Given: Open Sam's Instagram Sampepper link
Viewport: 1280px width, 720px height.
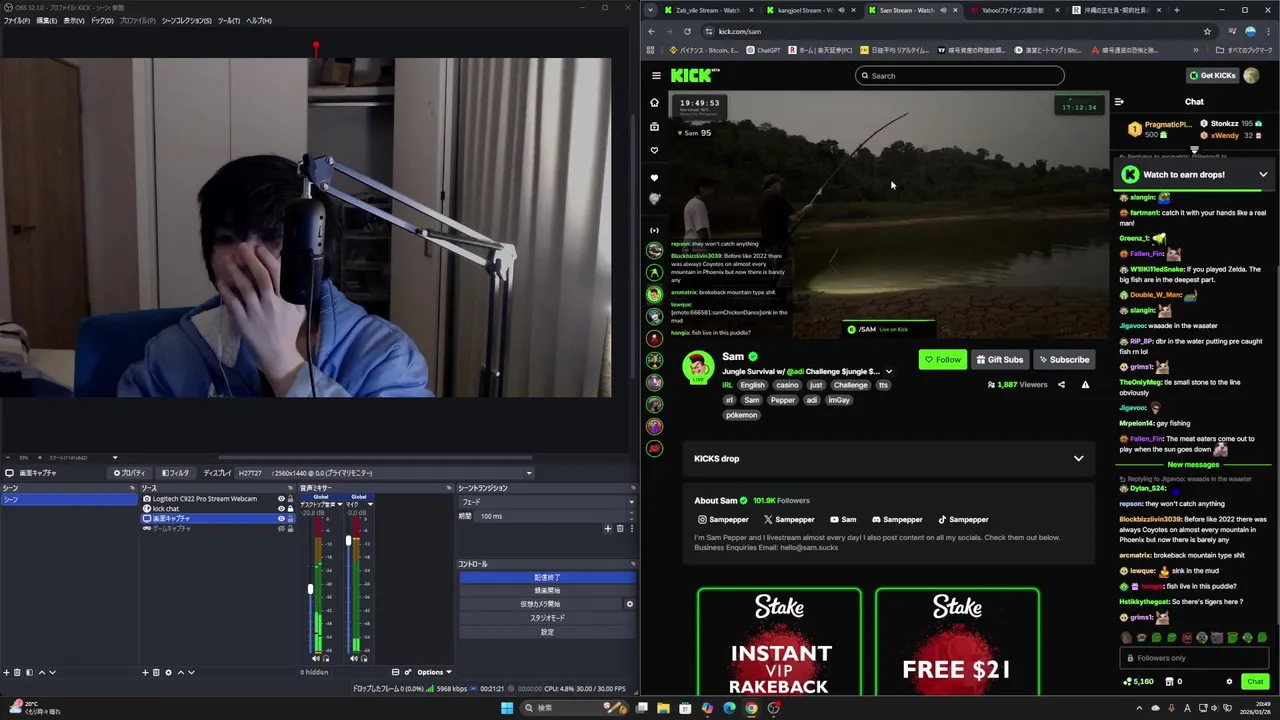Looking at the screenshot, I should coord(723,519).
